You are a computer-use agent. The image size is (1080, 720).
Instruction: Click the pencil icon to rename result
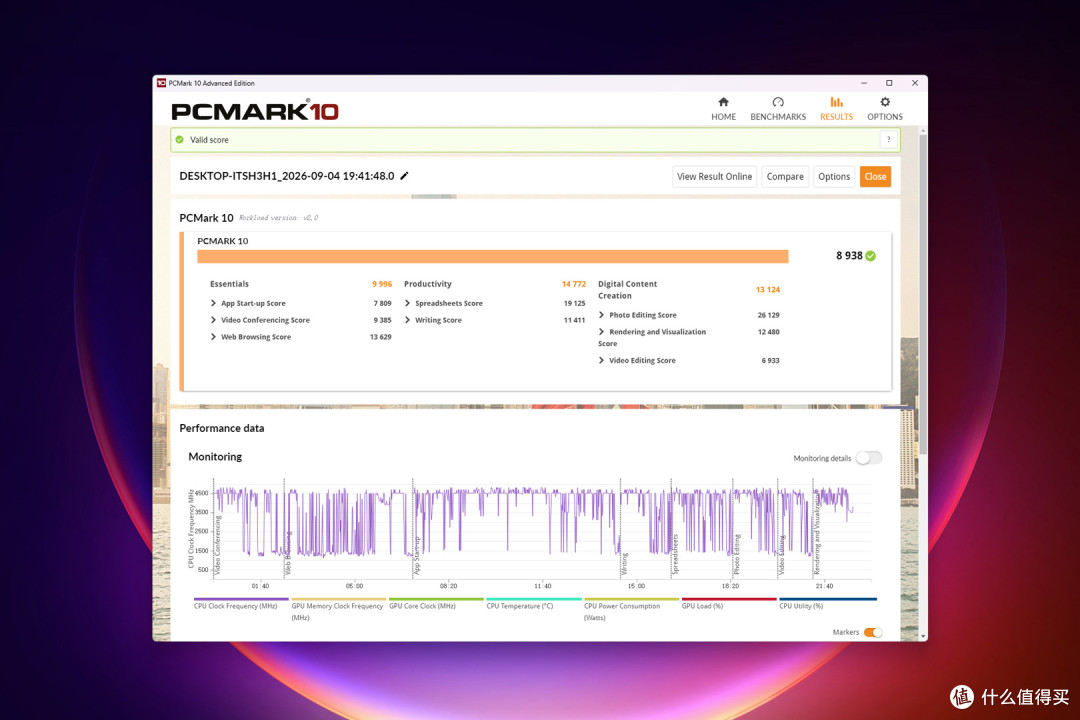(x=404, y=176)
